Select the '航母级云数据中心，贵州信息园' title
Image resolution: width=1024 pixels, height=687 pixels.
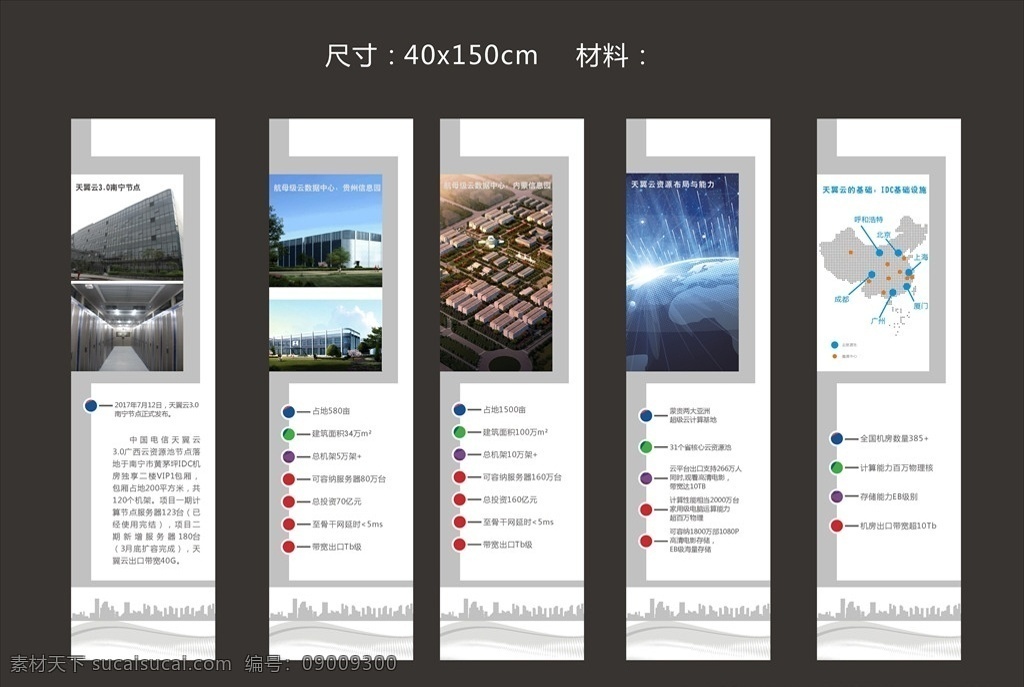pos(327,187)
